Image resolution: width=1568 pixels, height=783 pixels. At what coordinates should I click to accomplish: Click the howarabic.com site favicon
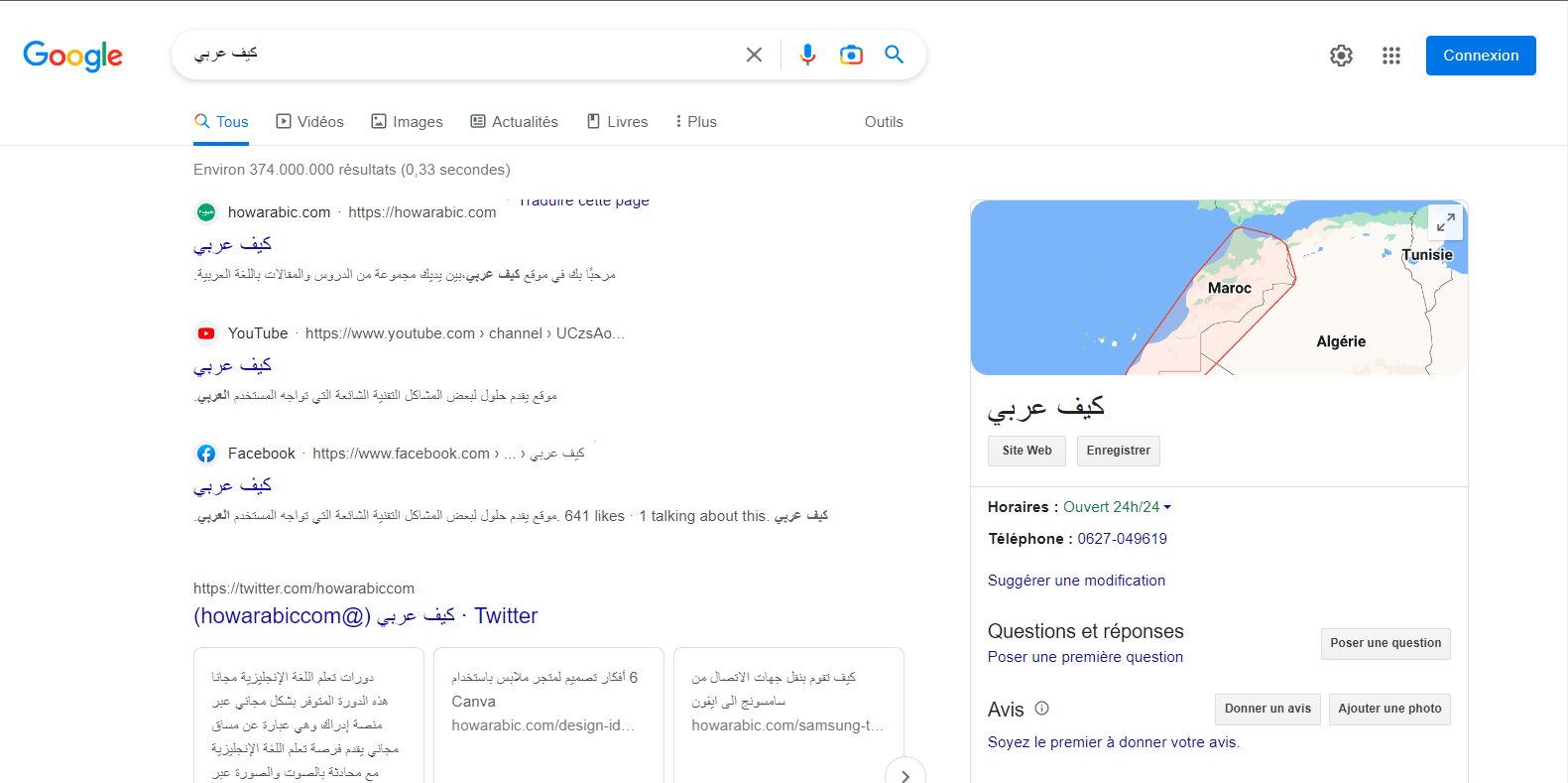[206, 212]
